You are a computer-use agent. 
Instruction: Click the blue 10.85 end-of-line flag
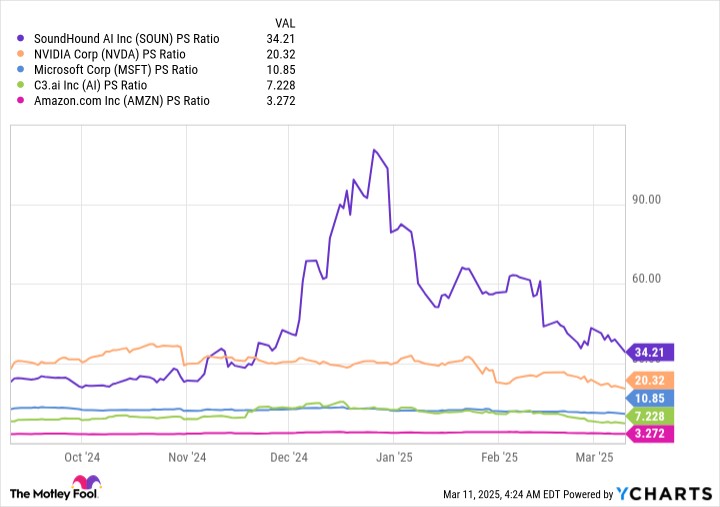[650, 398]
